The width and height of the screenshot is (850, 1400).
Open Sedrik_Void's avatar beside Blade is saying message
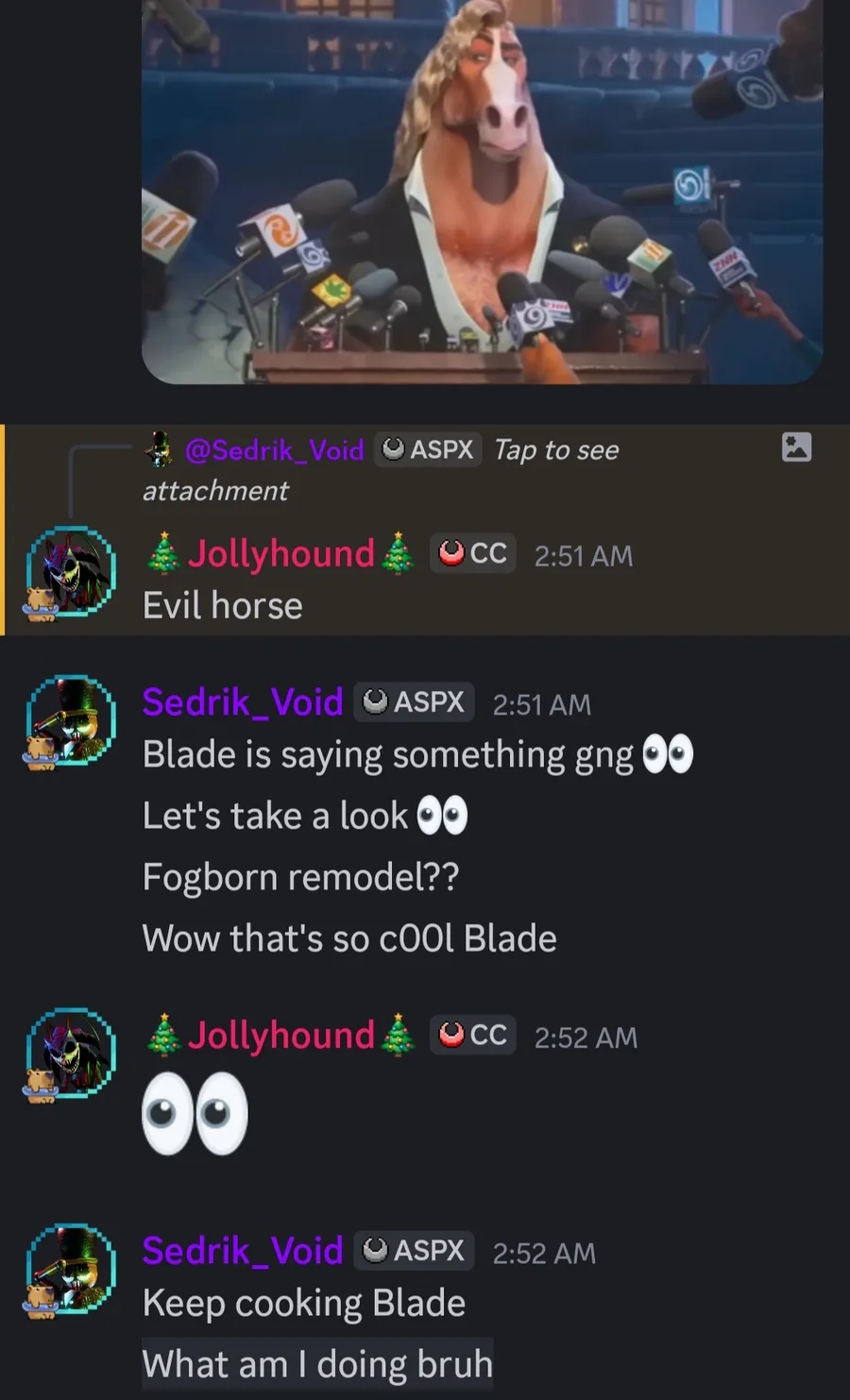pos(71,721)
